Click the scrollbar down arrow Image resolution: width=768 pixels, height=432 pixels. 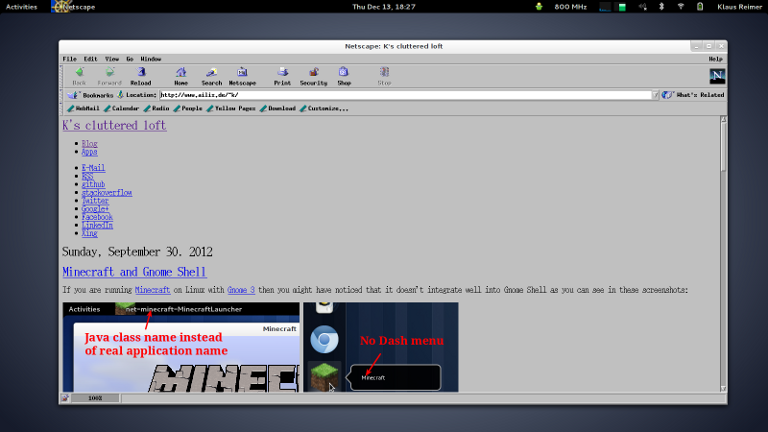pos(723,389)
